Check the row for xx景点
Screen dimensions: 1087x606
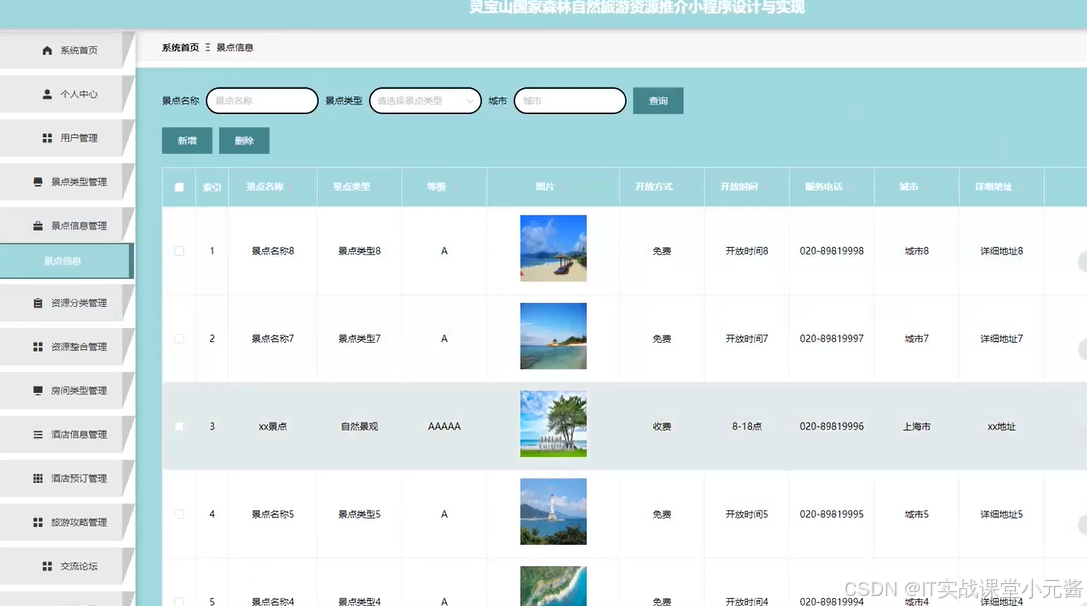(x=179, y=426)
